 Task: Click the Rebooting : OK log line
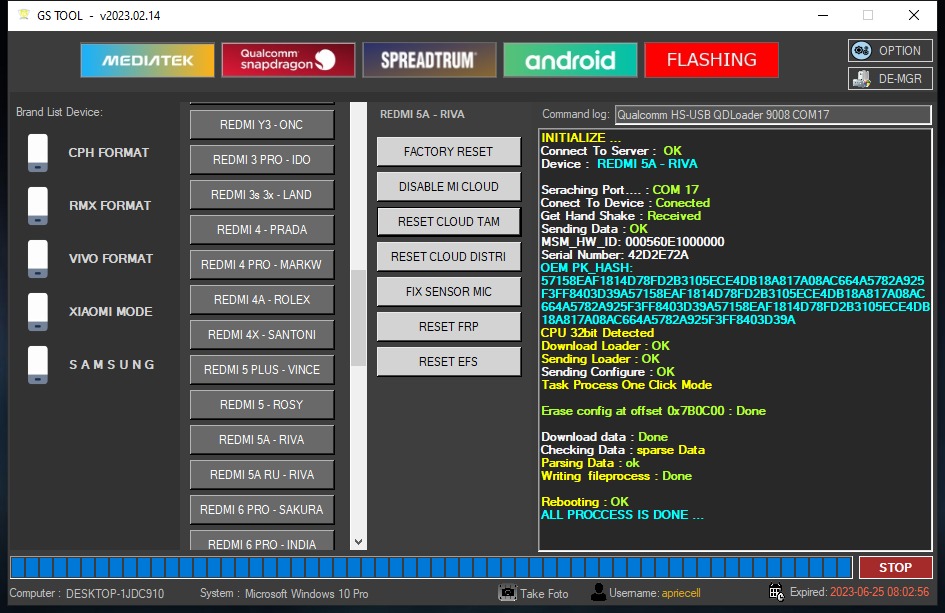585,501
